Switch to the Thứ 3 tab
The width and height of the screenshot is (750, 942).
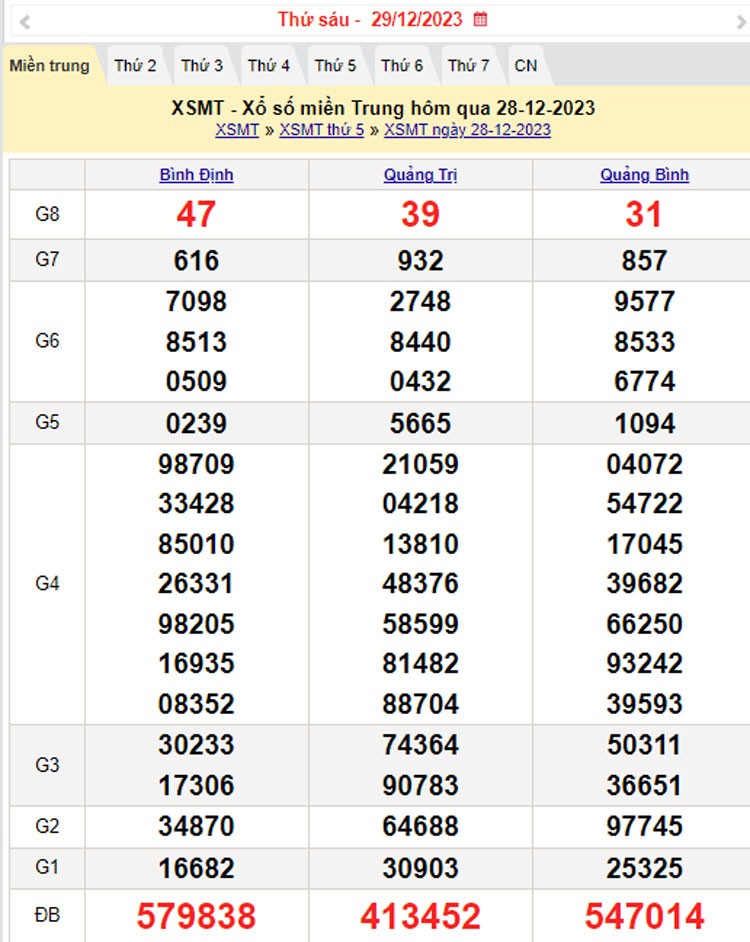(202, 66)
